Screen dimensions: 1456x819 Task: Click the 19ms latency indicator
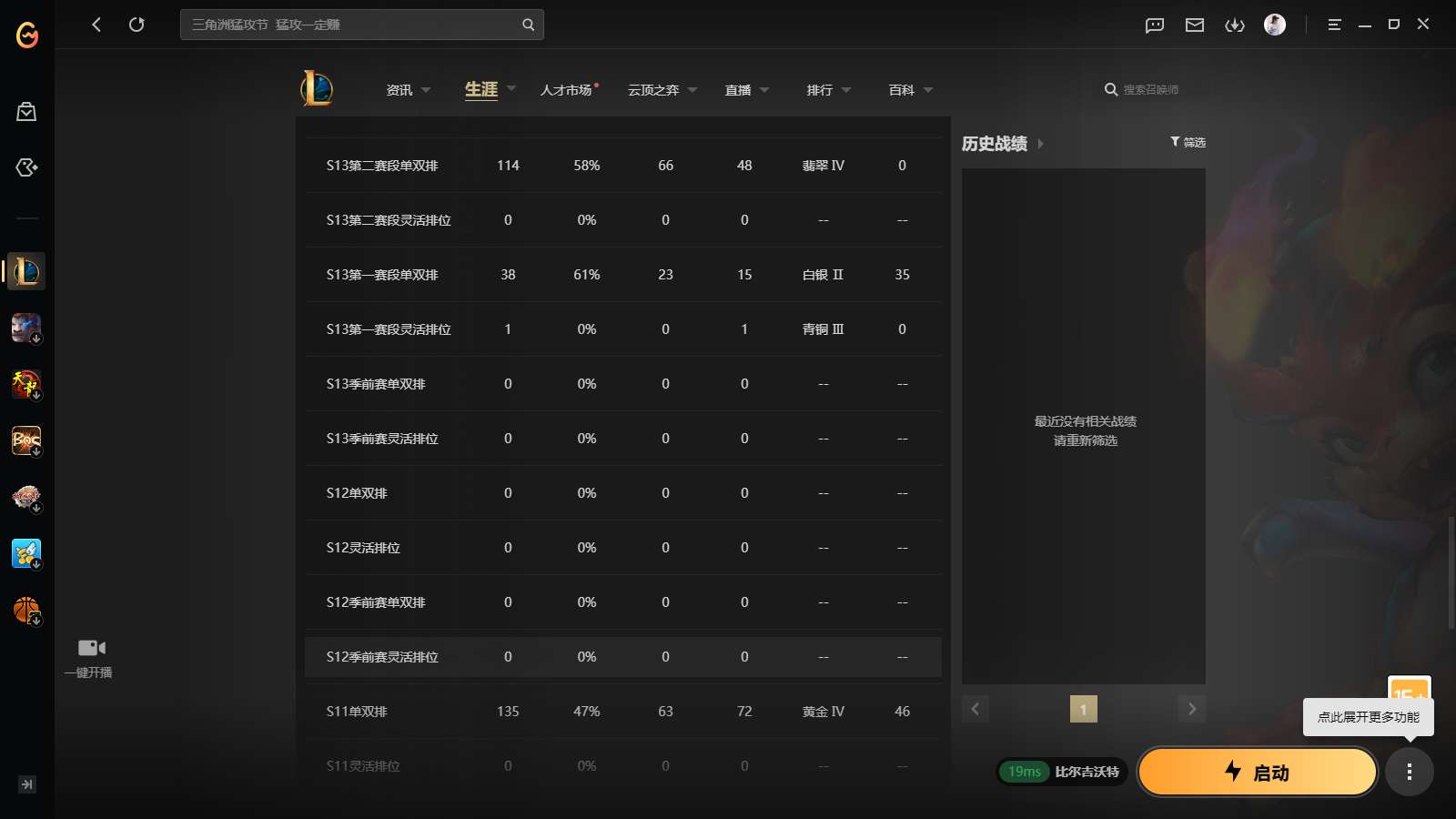(1024, 772)
